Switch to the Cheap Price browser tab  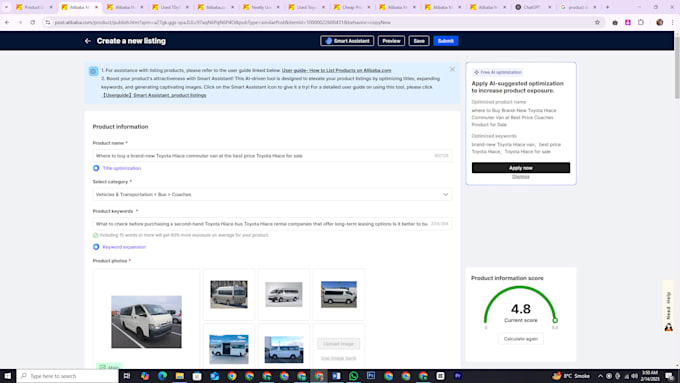coord(353,7)
